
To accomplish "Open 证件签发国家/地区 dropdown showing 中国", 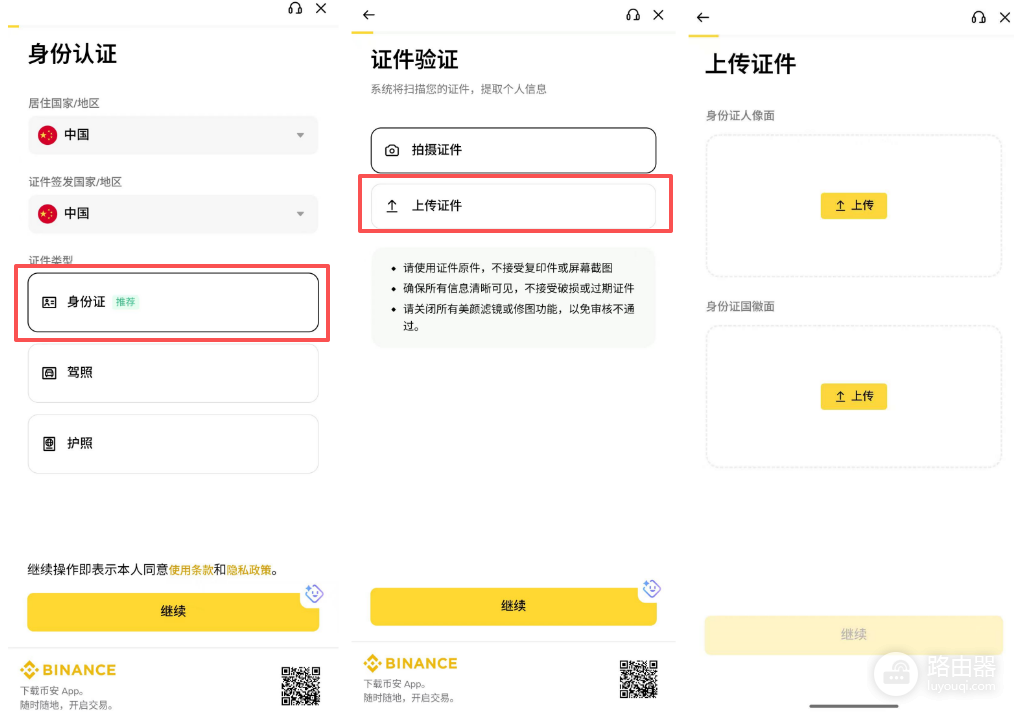I will tap(173, 214).
